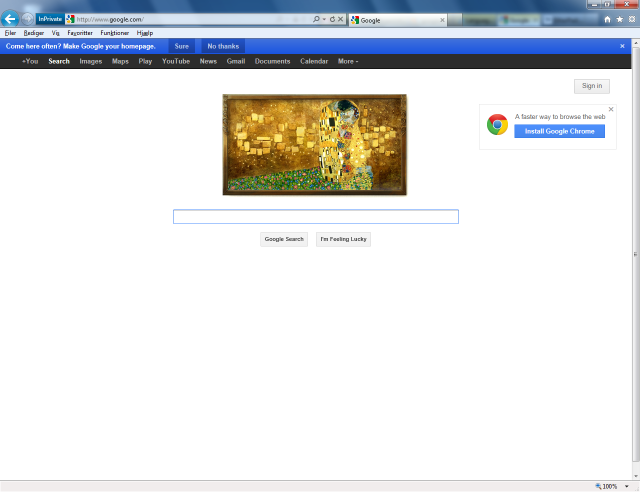This screenshot has height=492, width=640.
Task: Dismiss the blue homepage banner
Action: (622, 46)
